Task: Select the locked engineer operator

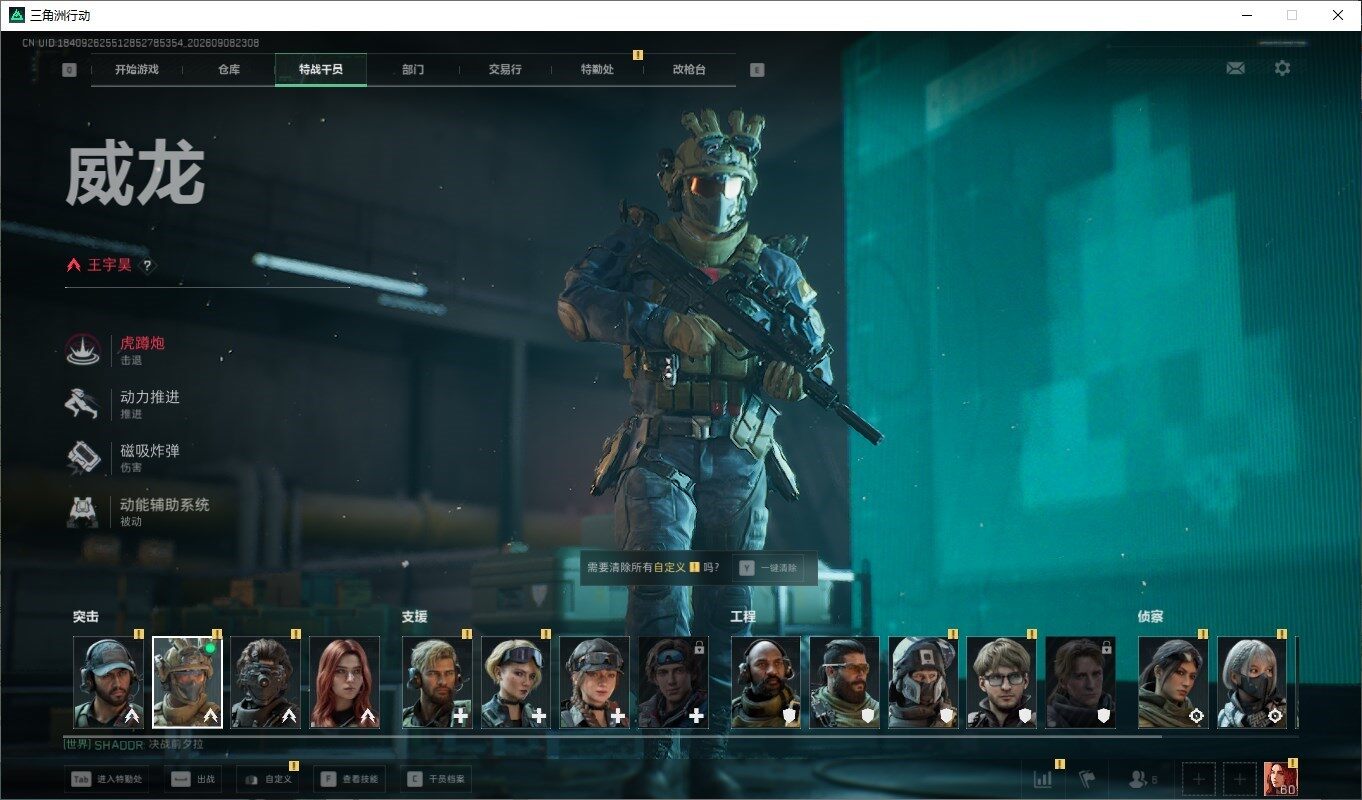Action: (x=1081, y=682)
